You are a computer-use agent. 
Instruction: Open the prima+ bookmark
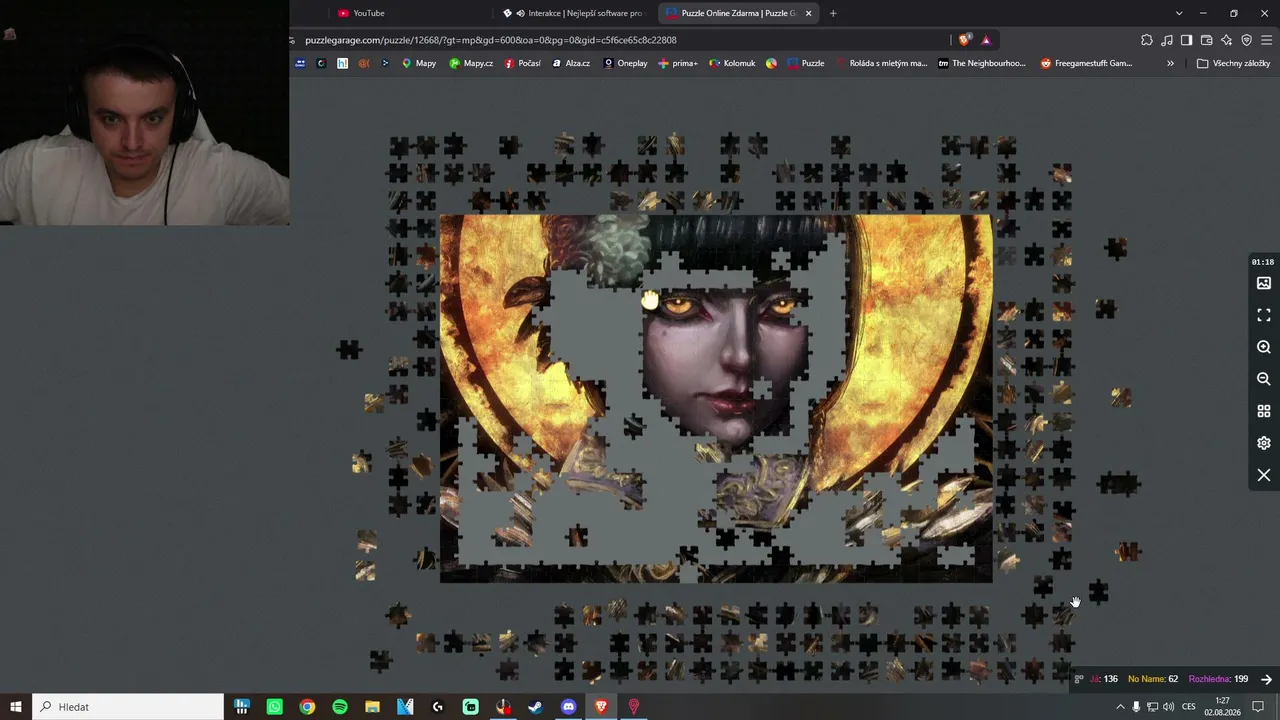tap(678, 63)
